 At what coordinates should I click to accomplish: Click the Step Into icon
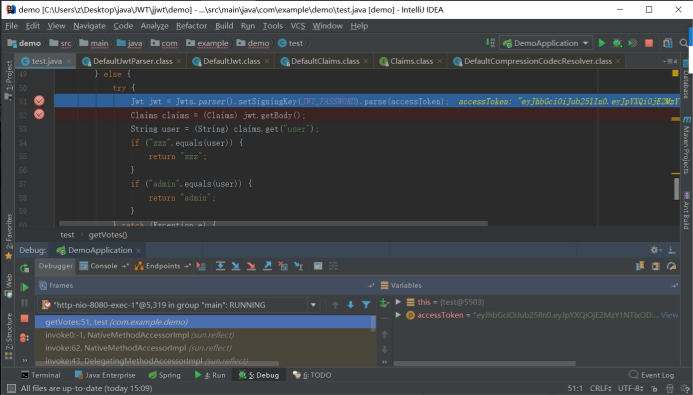[x=236, y=266]
